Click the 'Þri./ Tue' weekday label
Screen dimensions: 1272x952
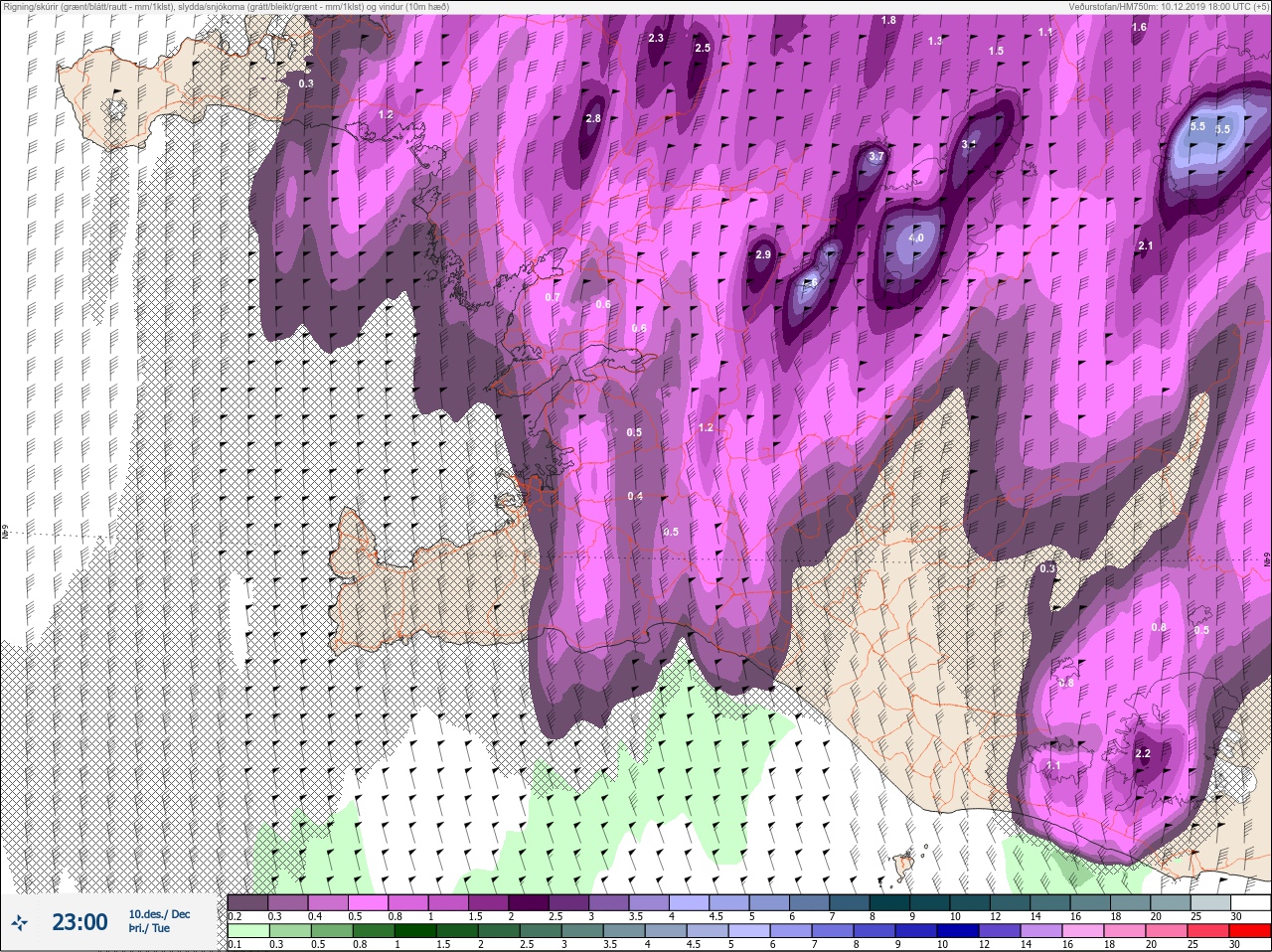[149, 928]
